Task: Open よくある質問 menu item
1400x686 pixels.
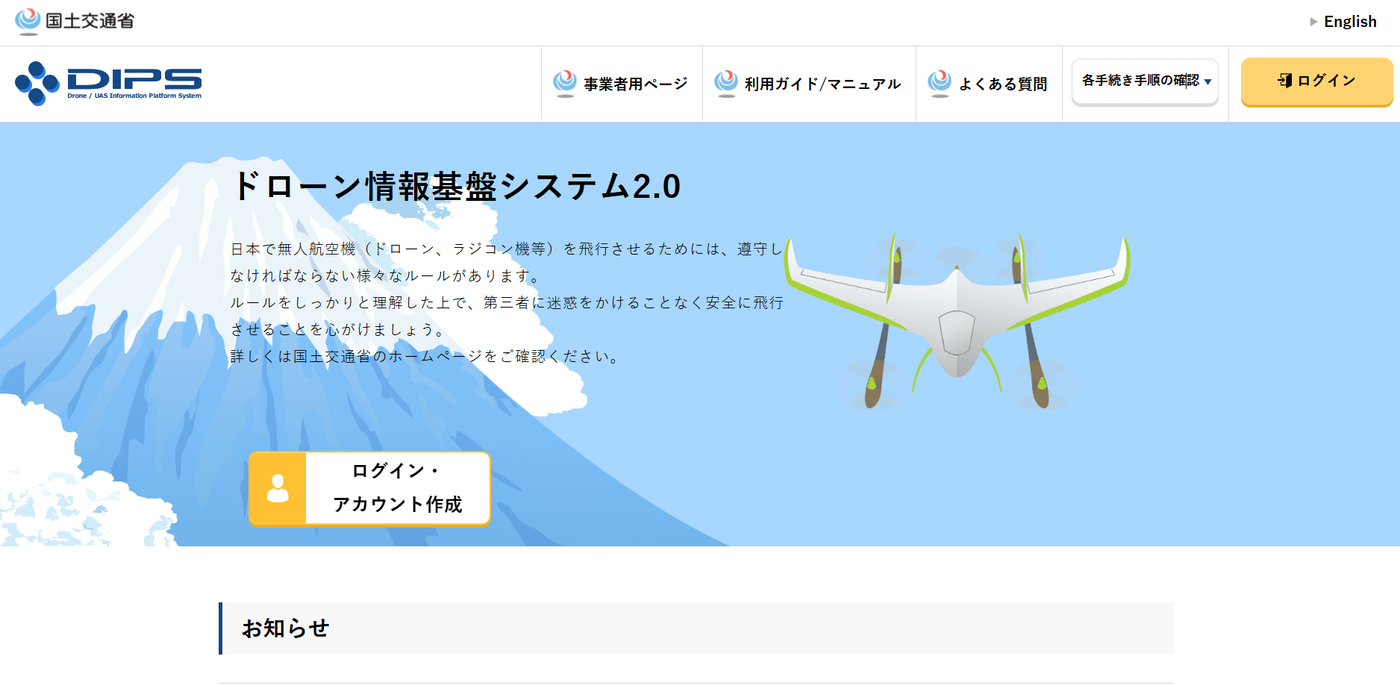Action: point(988,84)
